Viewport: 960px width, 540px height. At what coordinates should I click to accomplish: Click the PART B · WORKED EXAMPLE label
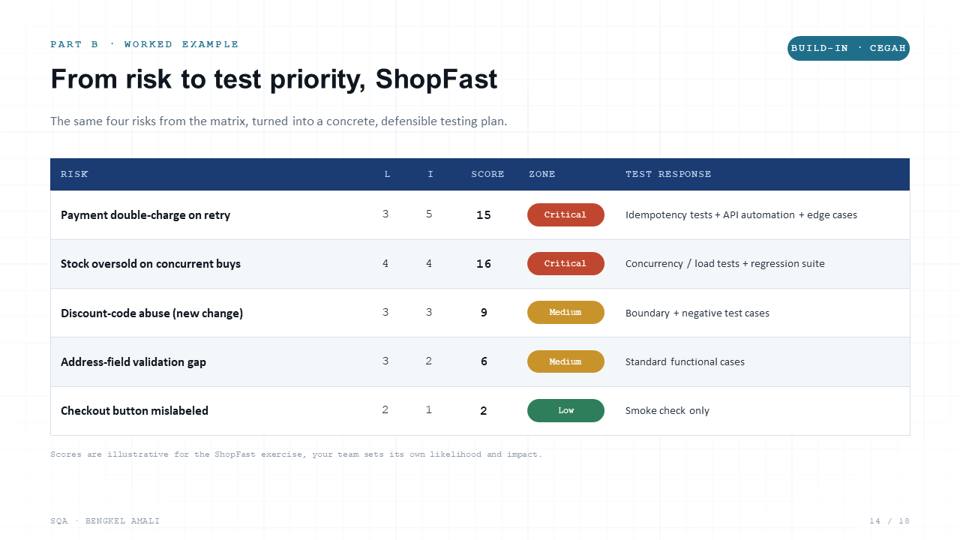[144, 44]
